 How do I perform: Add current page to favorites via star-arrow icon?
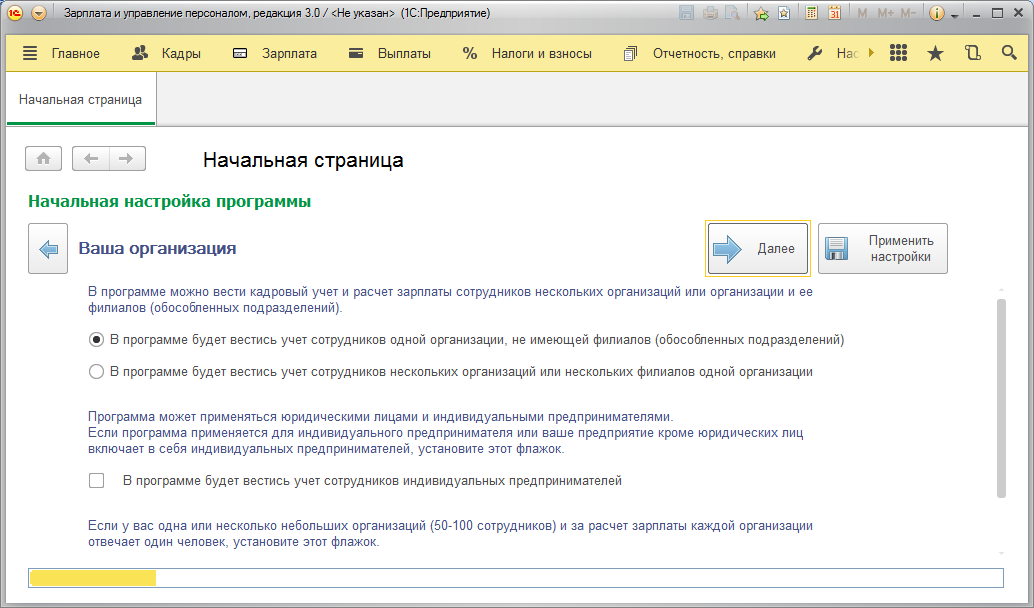761,14
